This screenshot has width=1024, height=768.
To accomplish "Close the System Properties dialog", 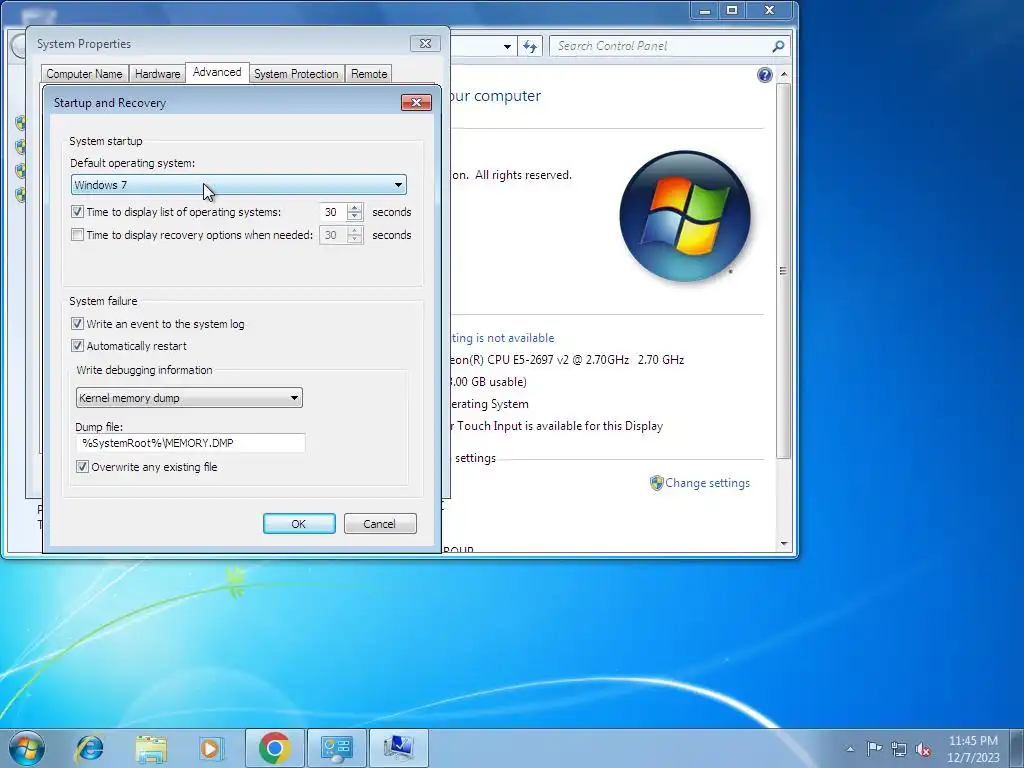I will [x=425, y=44].
